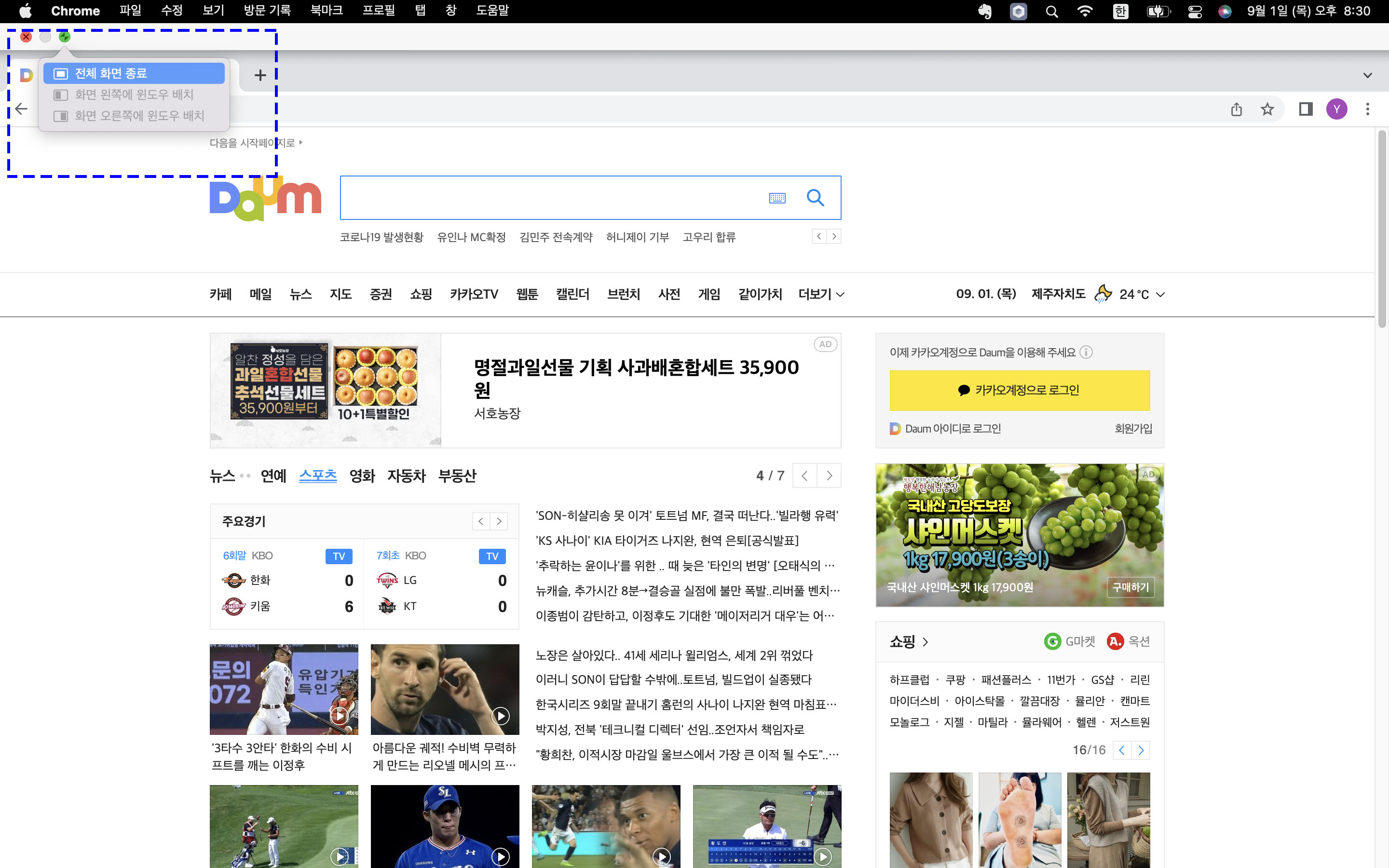
Task: Open the 북마크 menu in the menu bar
Action: coord(326,10)
